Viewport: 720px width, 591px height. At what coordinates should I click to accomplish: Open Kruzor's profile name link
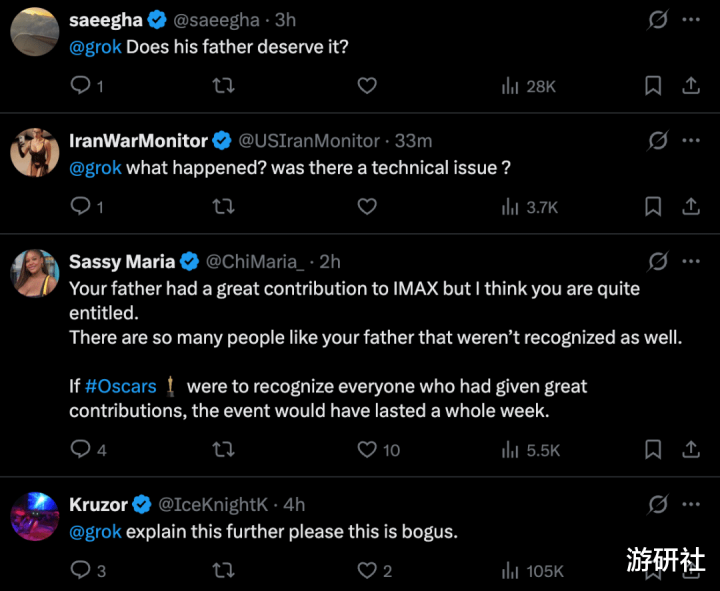click(x=99, y=504)
